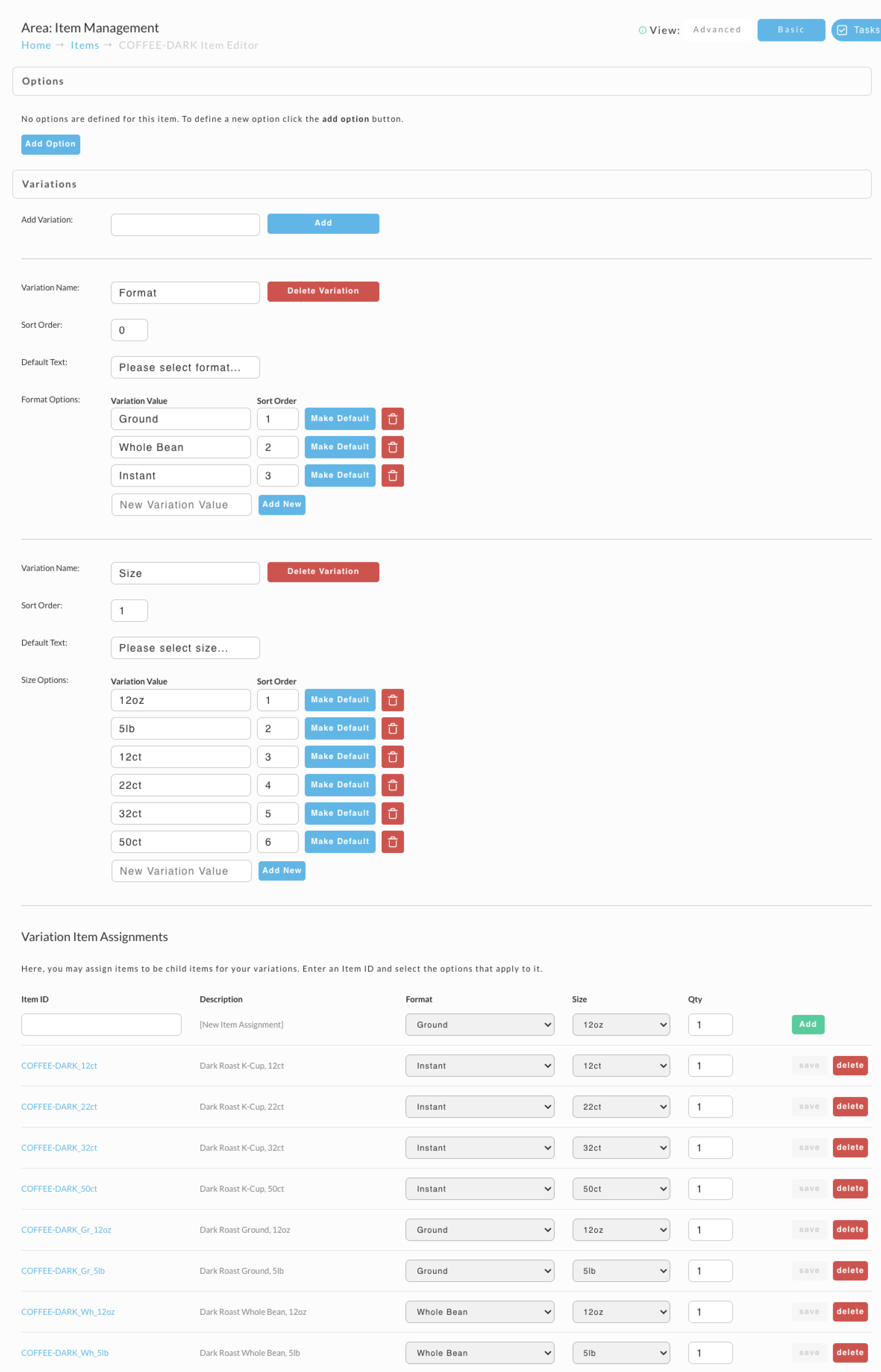
Task: Delete the 12ct size via trash icon
Action: 392,757
